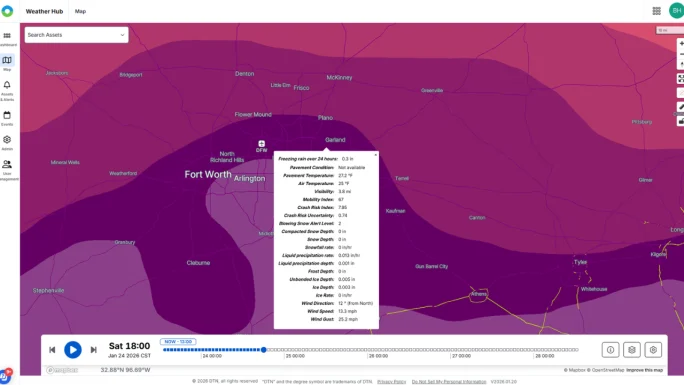Click the Stephenville city label
Image resolution: width=684 pixels, height=385 pixels.
[x=48, y=290]
